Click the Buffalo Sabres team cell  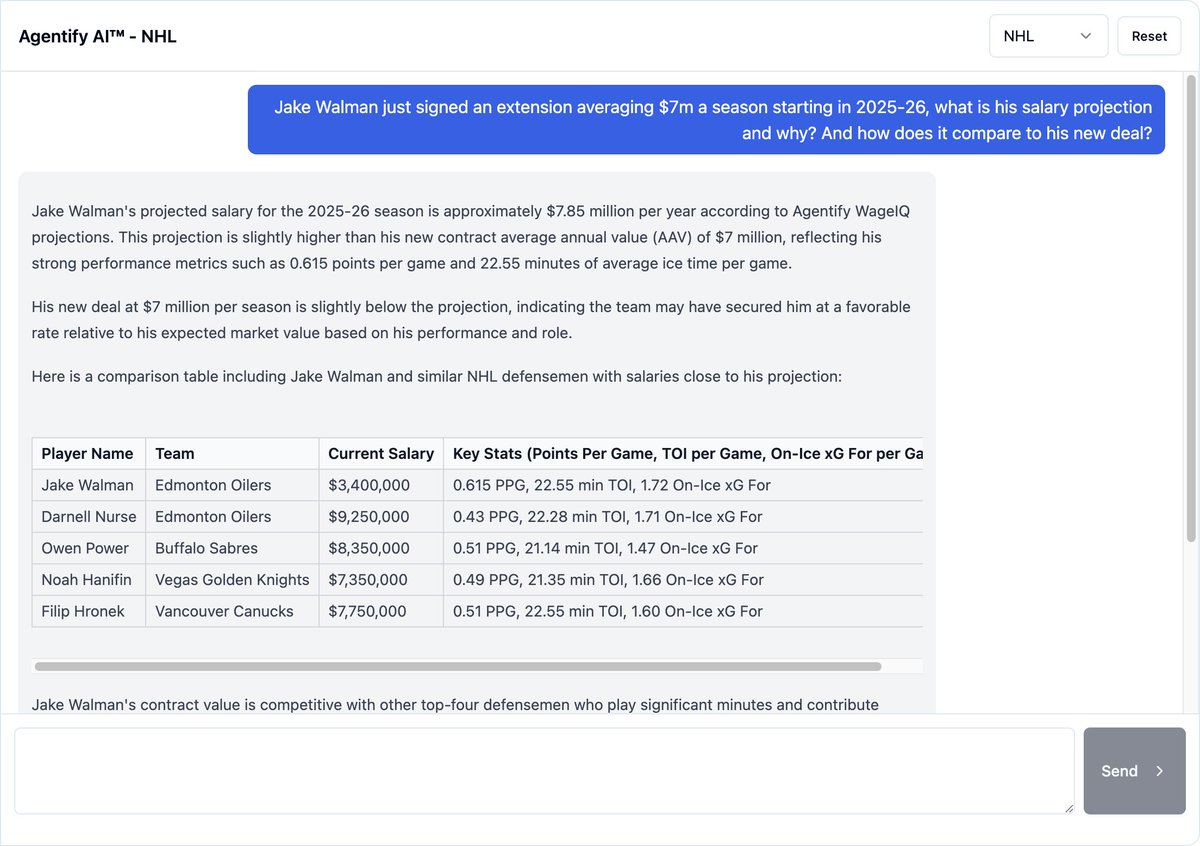[x=232, y=548]
